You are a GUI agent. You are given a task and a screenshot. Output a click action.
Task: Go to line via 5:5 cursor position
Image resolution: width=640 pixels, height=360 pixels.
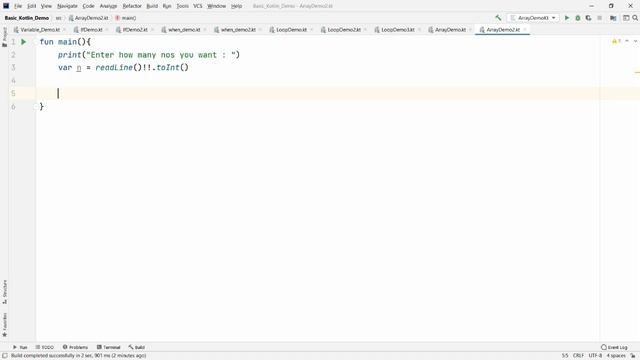564,356
